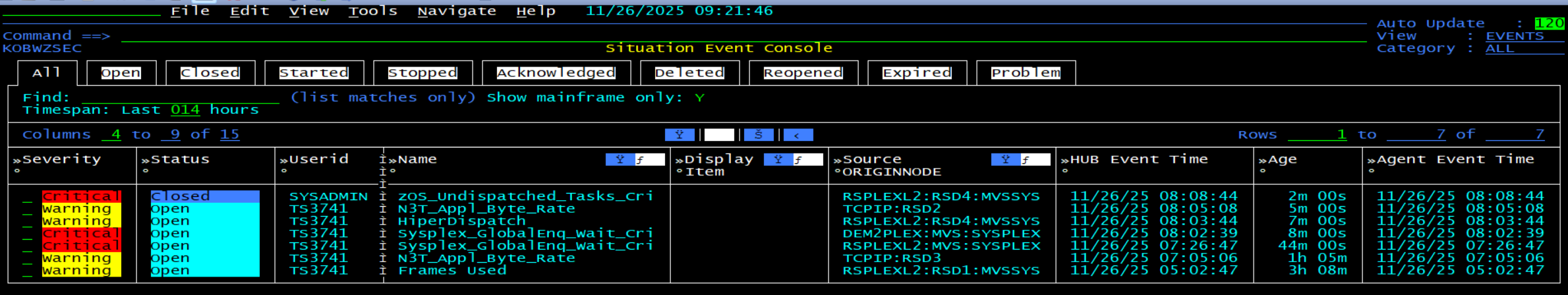Click the Find input field
The image size is (1568, 295).
pyautogui.click(x=181, y=97)
